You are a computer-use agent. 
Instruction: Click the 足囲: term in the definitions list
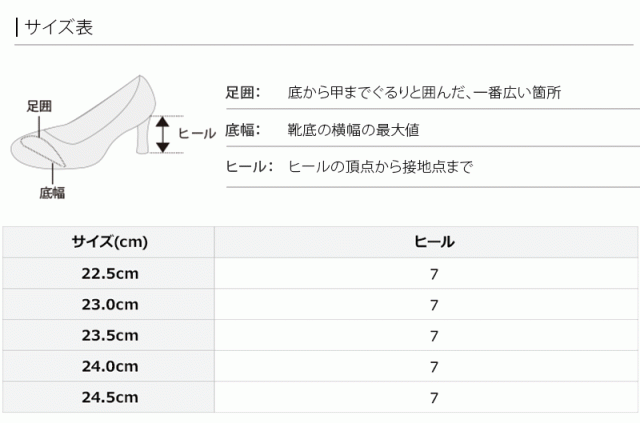point(243,93)
